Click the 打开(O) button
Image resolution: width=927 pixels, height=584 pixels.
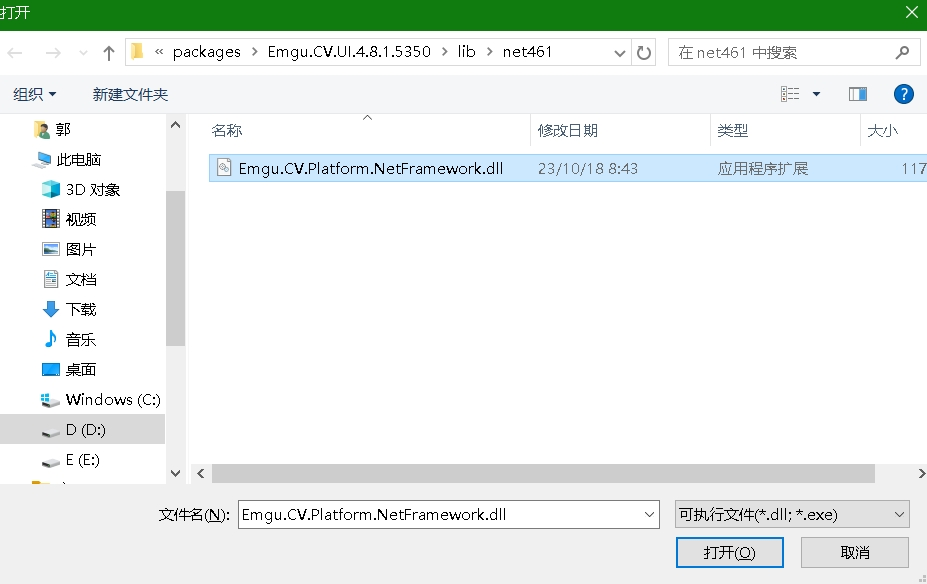tap(729, 552)
